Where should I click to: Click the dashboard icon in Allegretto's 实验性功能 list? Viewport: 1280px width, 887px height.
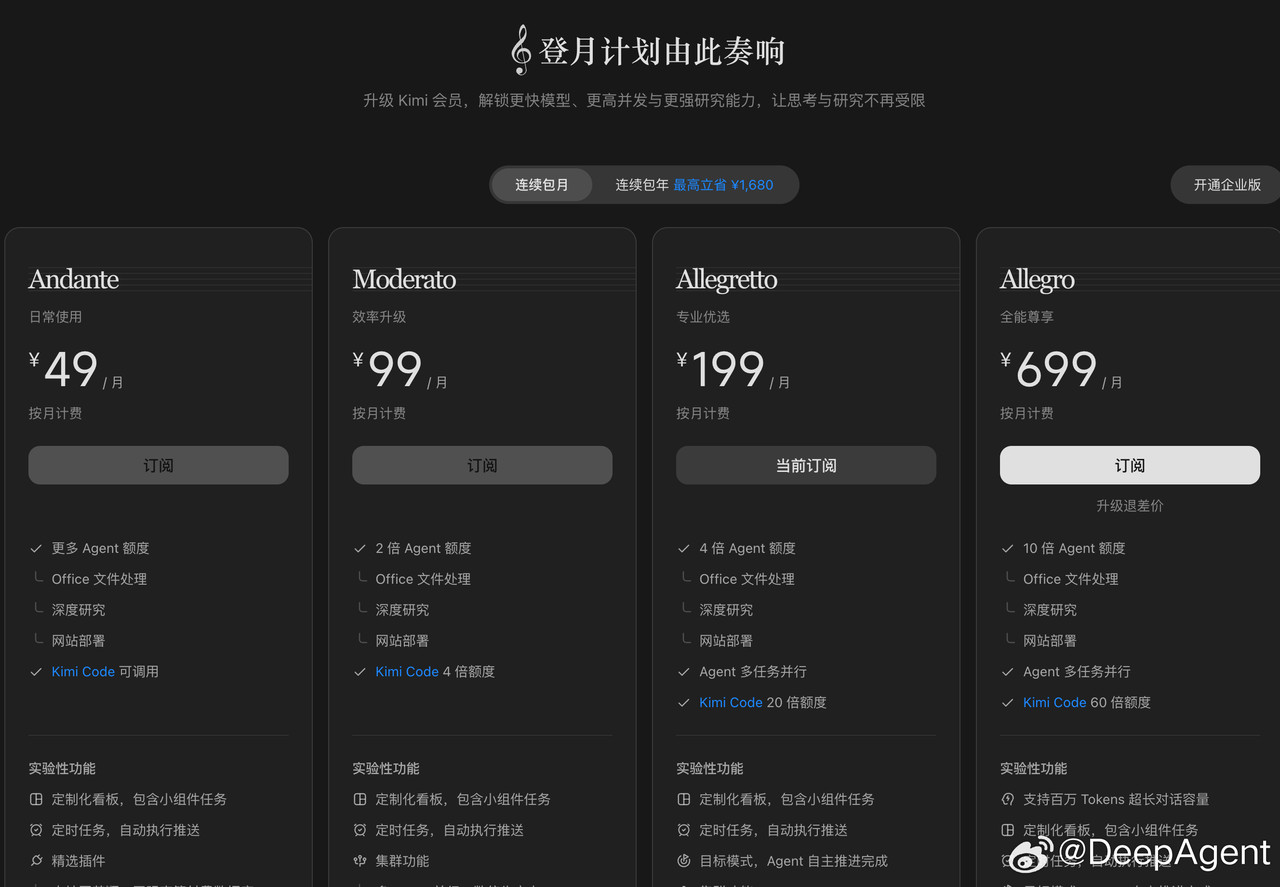pos(684,799)
